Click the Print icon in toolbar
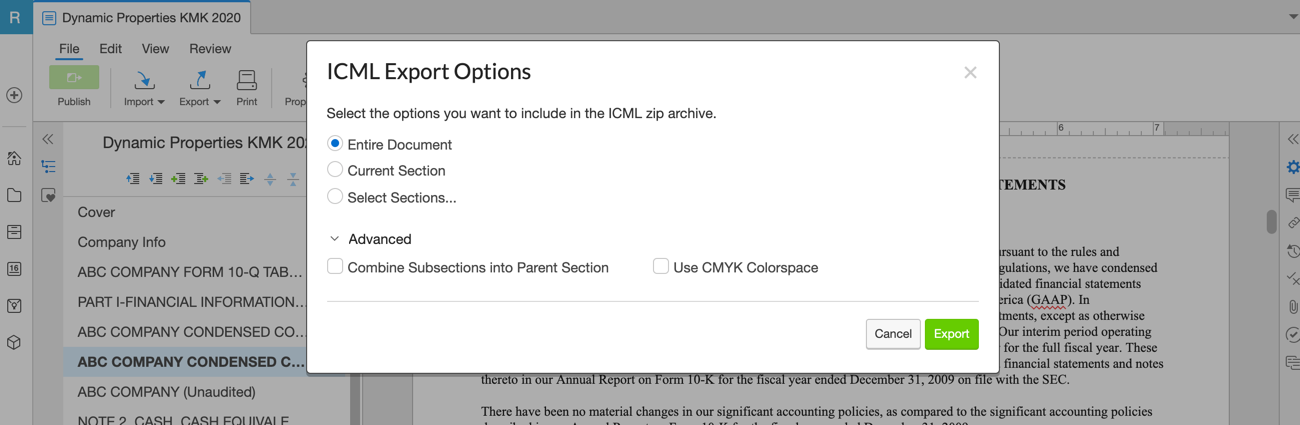1300x425 pixels. 246,80
